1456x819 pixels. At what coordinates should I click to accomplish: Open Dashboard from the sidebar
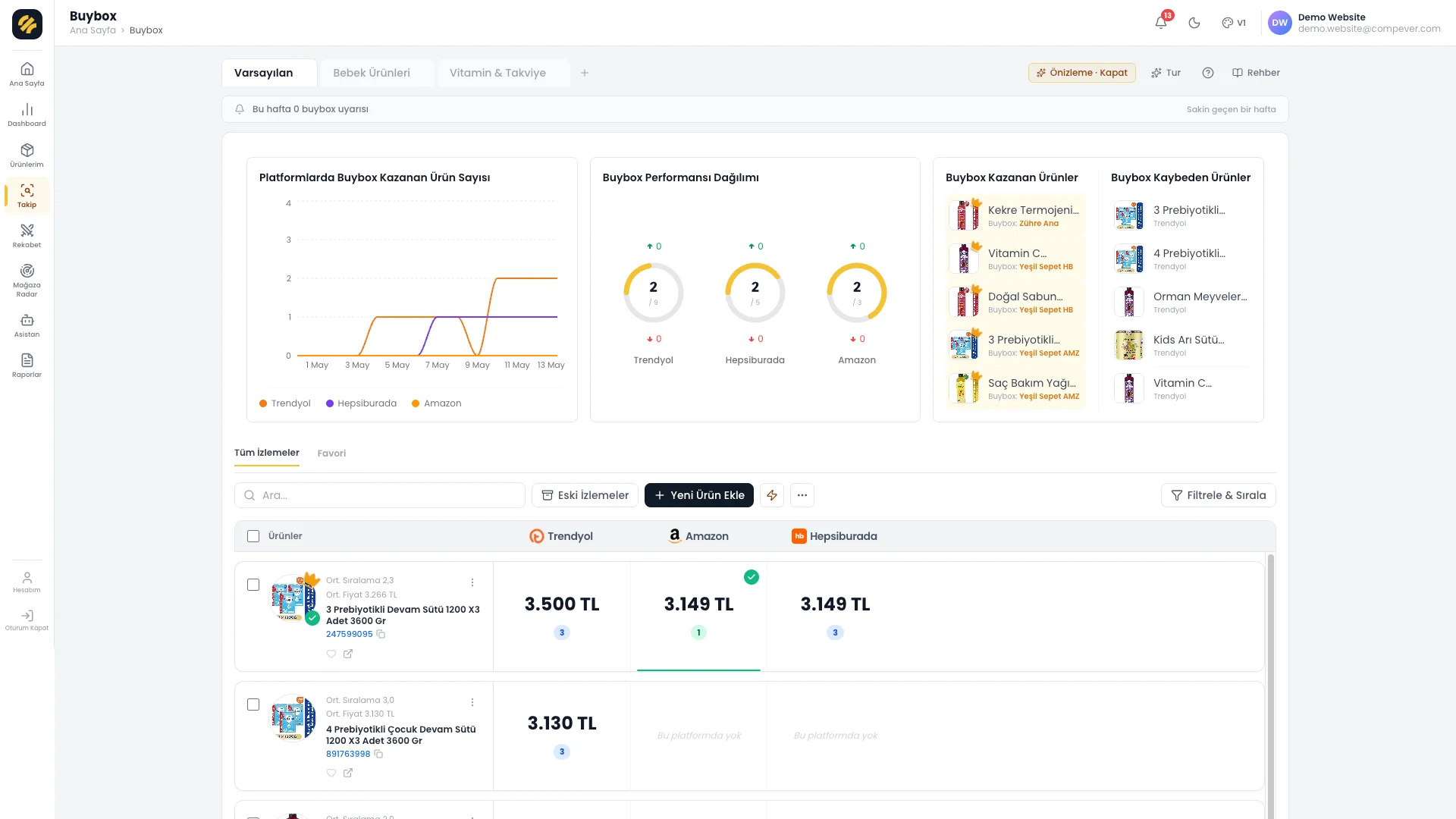pos(27,115)
